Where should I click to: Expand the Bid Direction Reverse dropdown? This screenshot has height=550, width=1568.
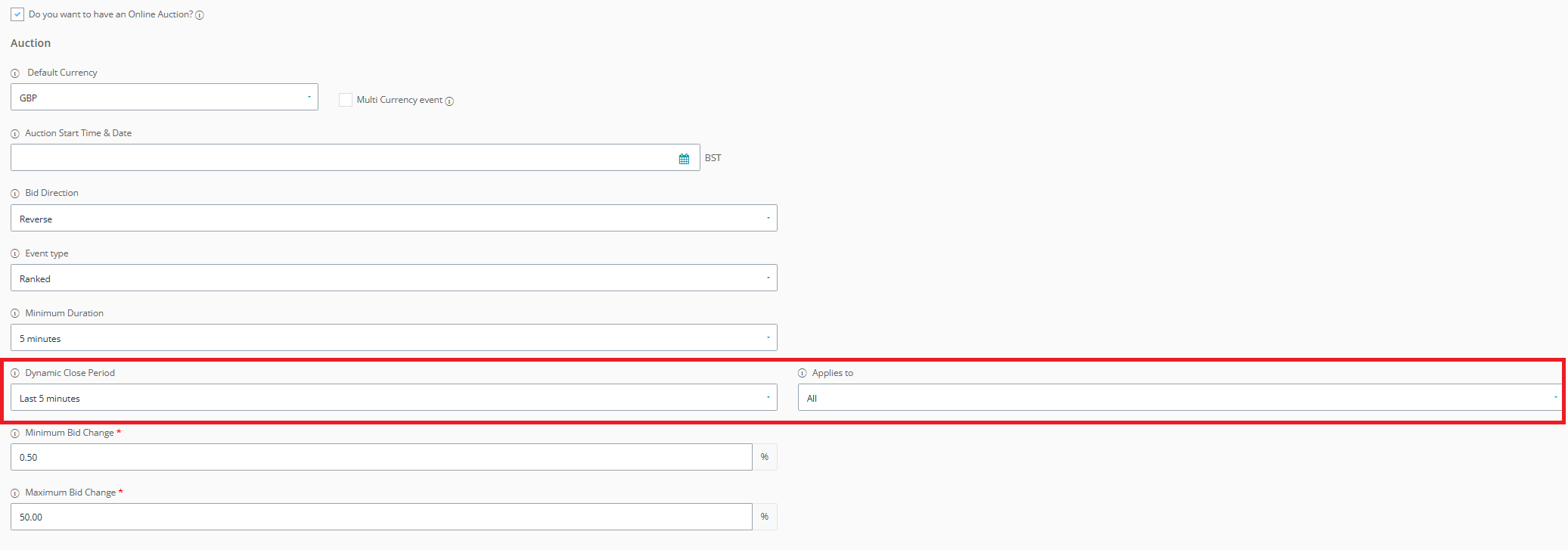(394, 218)
